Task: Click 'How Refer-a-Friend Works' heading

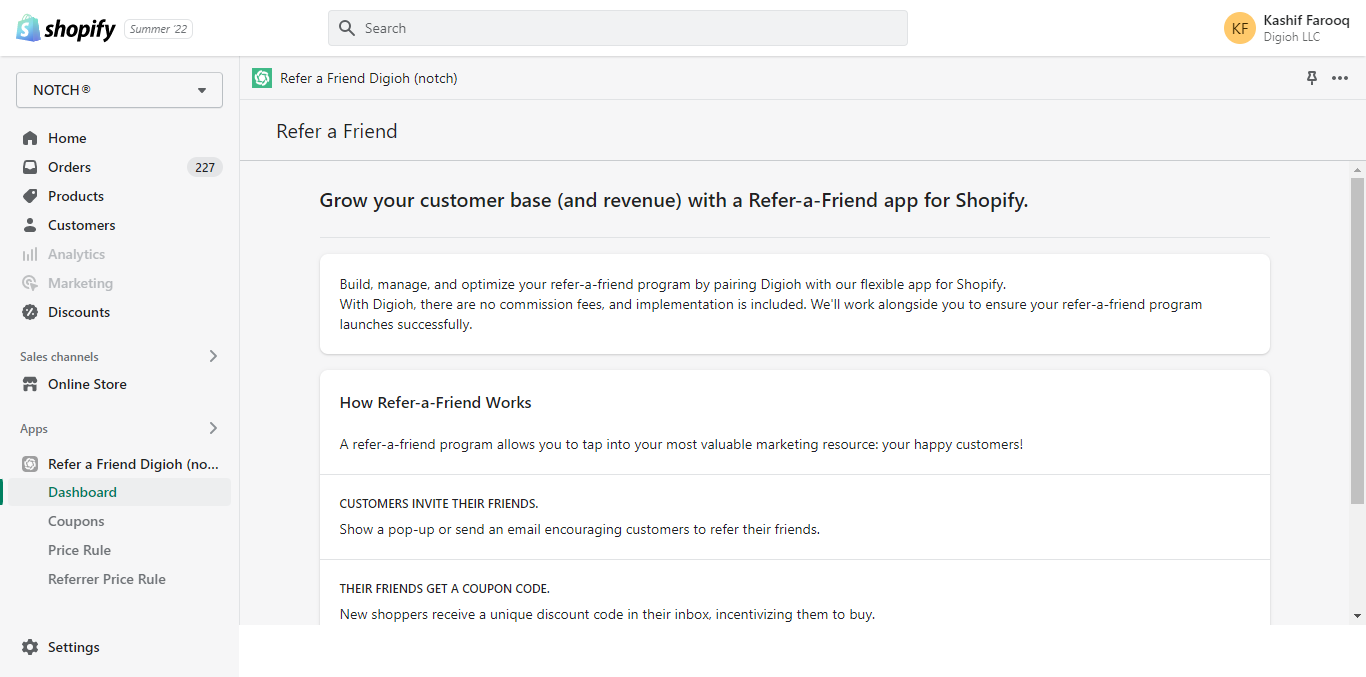Action: click(x=436, y=403)
